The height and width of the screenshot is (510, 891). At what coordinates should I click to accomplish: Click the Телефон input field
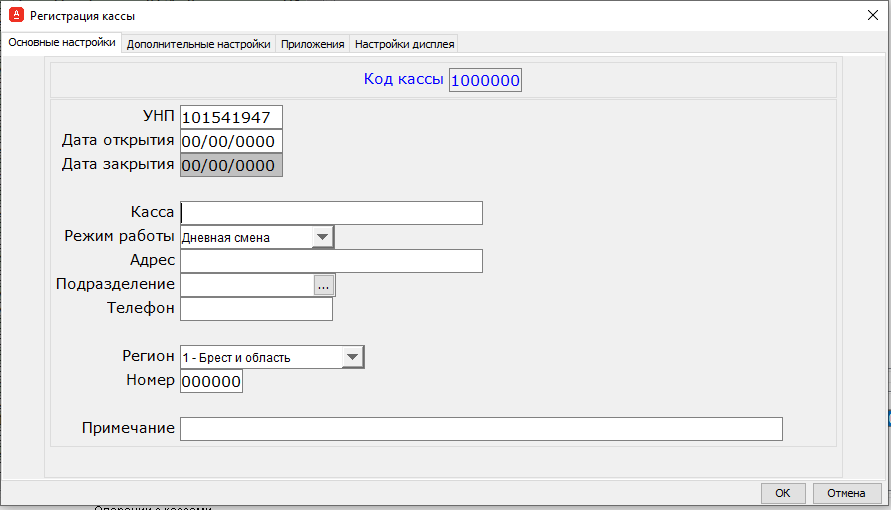tap(256, 309)
